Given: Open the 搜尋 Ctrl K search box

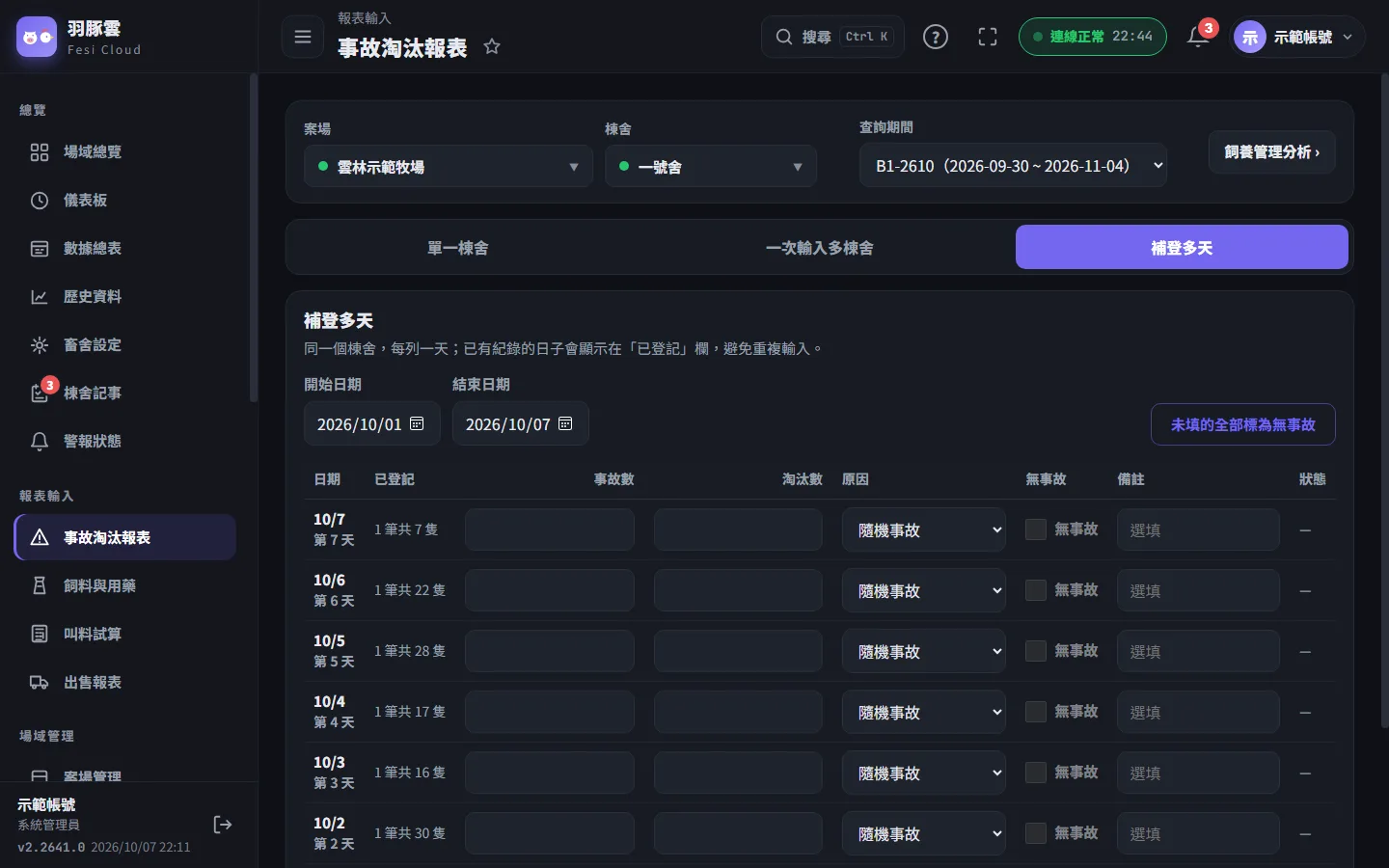Looking at the screenshot, I should click(832, 37).
